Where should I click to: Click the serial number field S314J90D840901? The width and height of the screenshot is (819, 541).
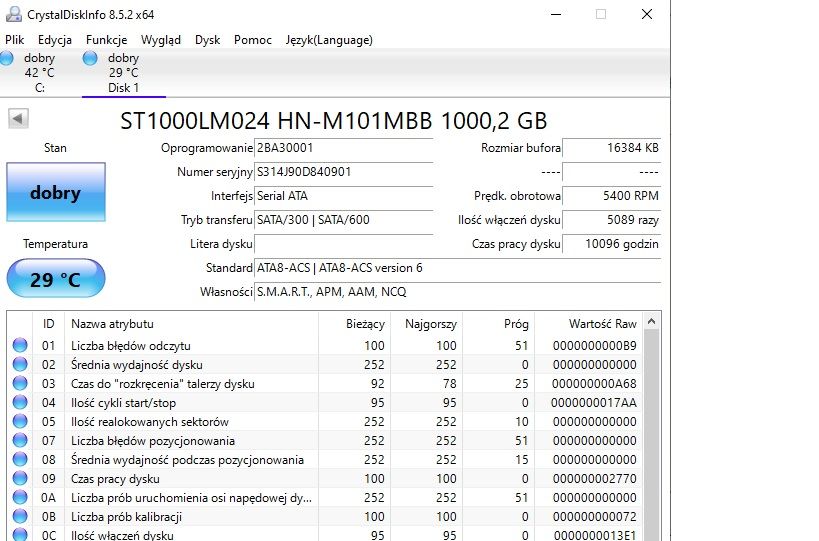click(x=344, y=172)
